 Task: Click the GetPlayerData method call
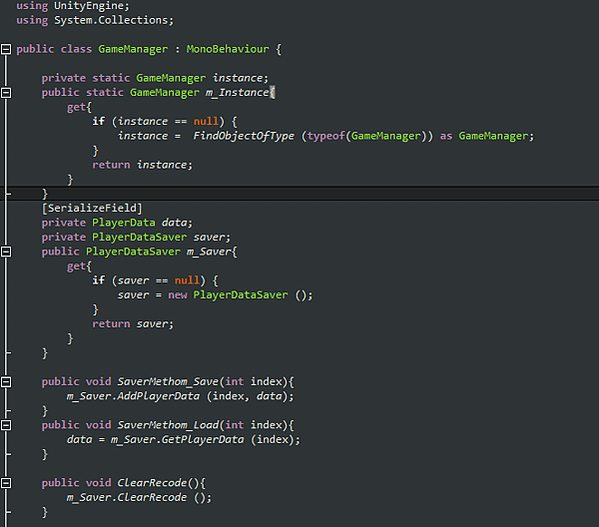[202, 440]
